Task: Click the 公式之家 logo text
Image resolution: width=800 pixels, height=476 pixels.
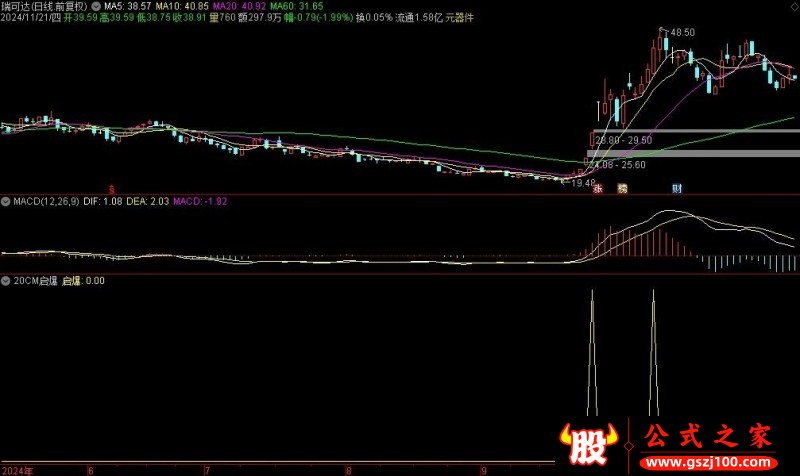Action: (x=708, y=437)
